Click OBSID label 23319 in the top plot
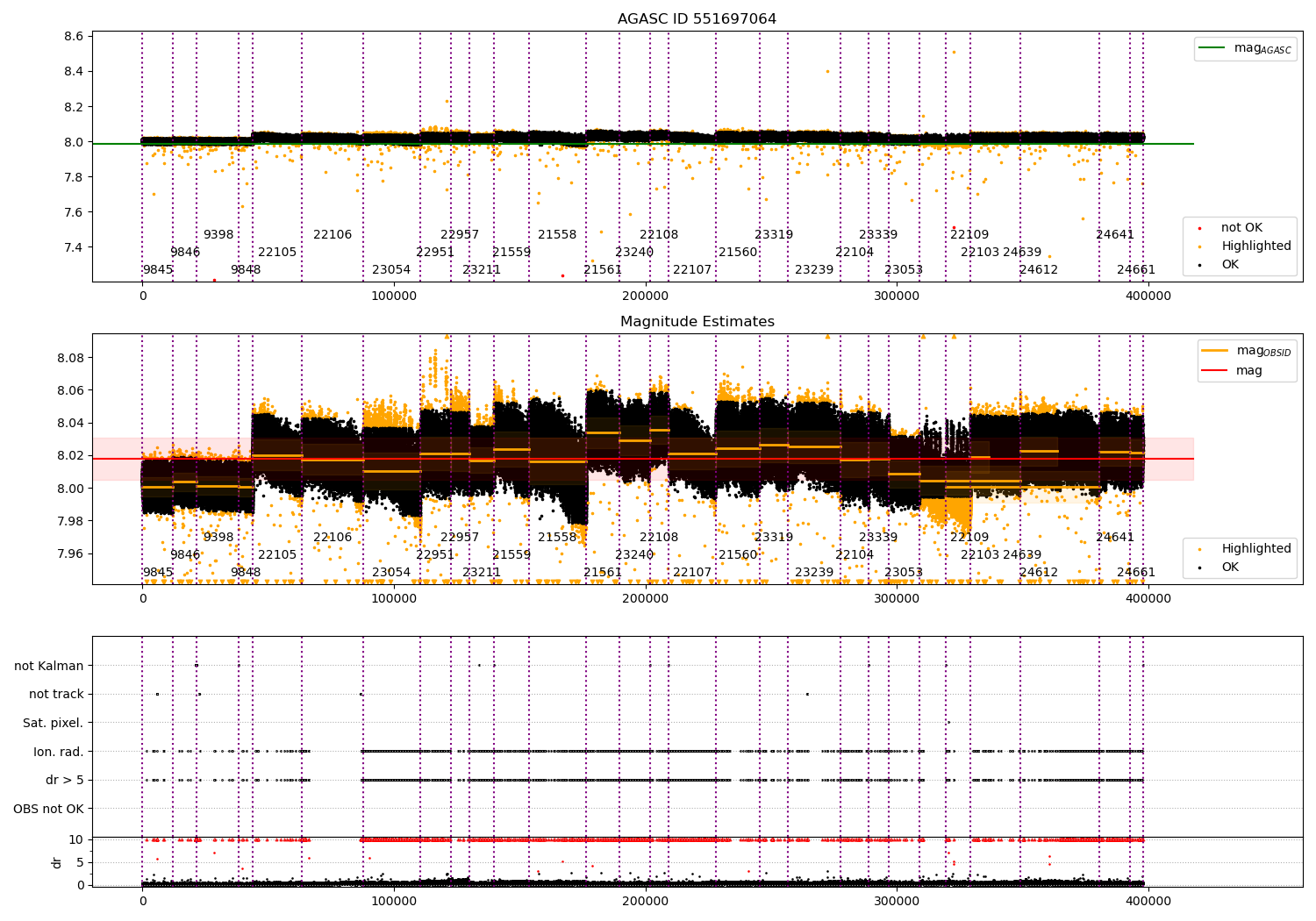The height and width of the screenshot is (921, 1316). point(774,234)
